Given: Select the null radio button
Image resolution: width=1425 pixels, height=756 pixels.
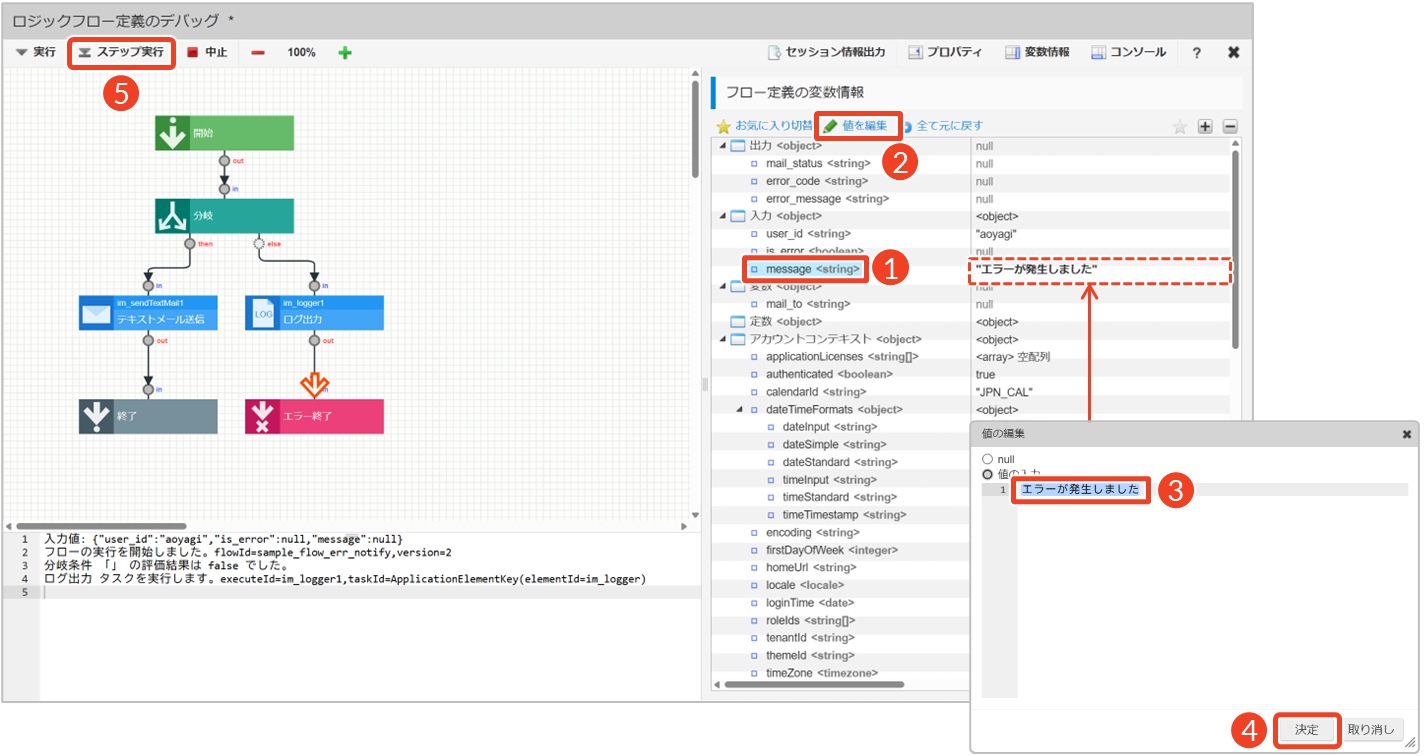Looking at the screenshot, I should [988, 459].
